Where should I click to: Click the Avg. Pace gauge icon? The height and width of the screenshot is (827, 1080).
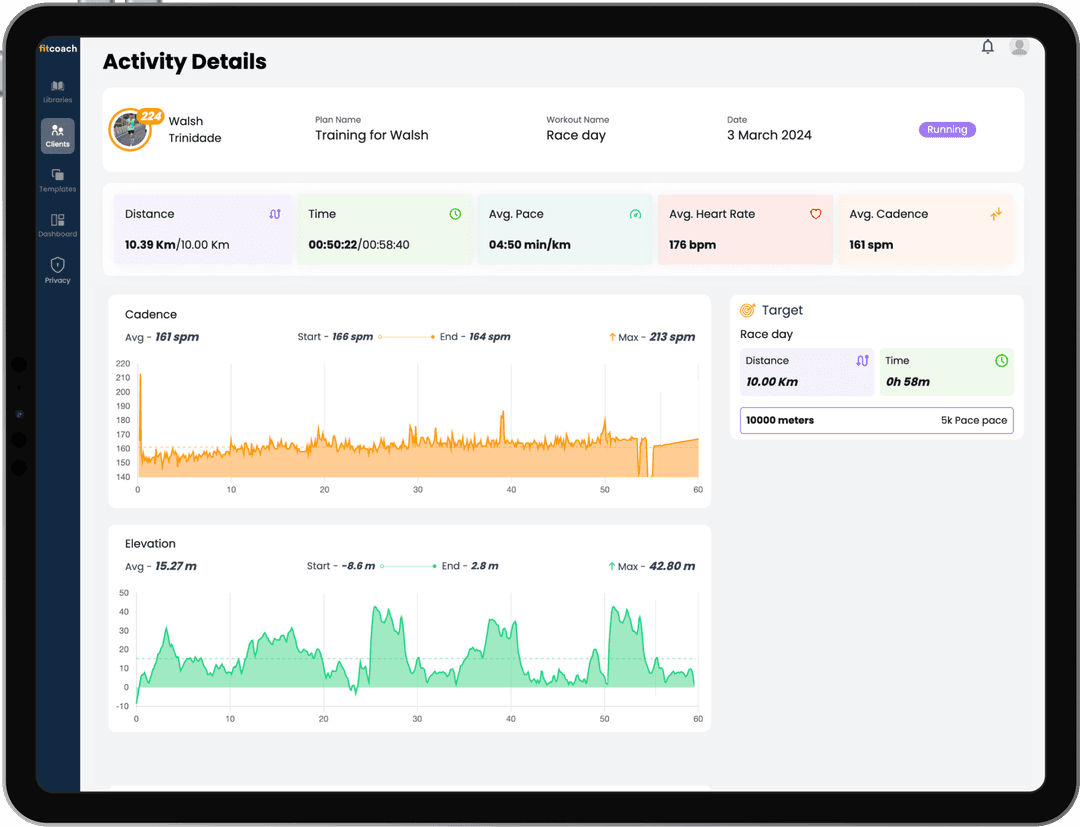[x=635, y=214]
